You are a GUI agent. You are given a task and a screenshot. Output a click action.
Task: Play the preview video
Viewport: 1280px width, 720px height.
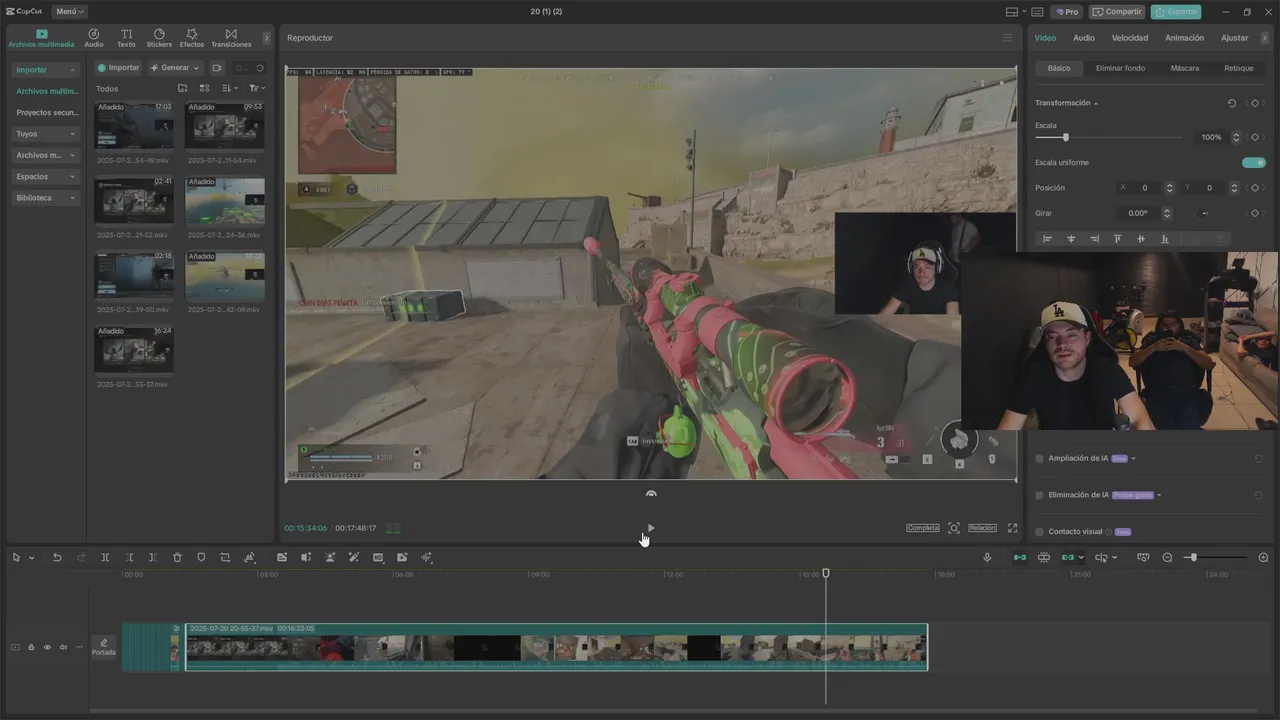click(651, 528)
